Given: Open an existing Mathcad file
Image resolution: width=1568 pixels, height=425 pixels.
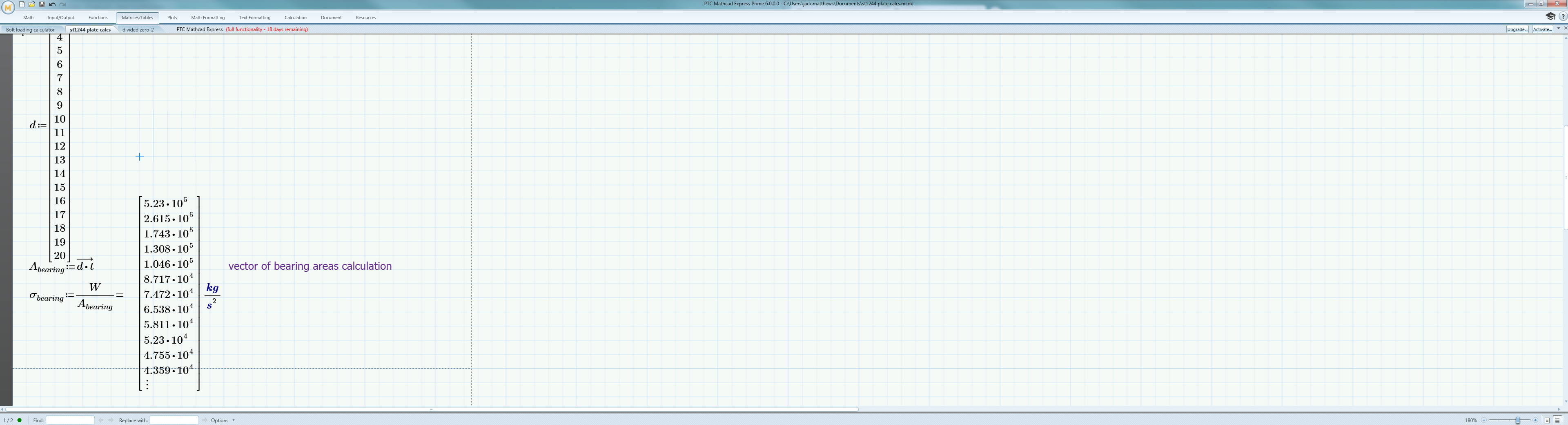Looking at the screenshot, I should coord(32,4).
